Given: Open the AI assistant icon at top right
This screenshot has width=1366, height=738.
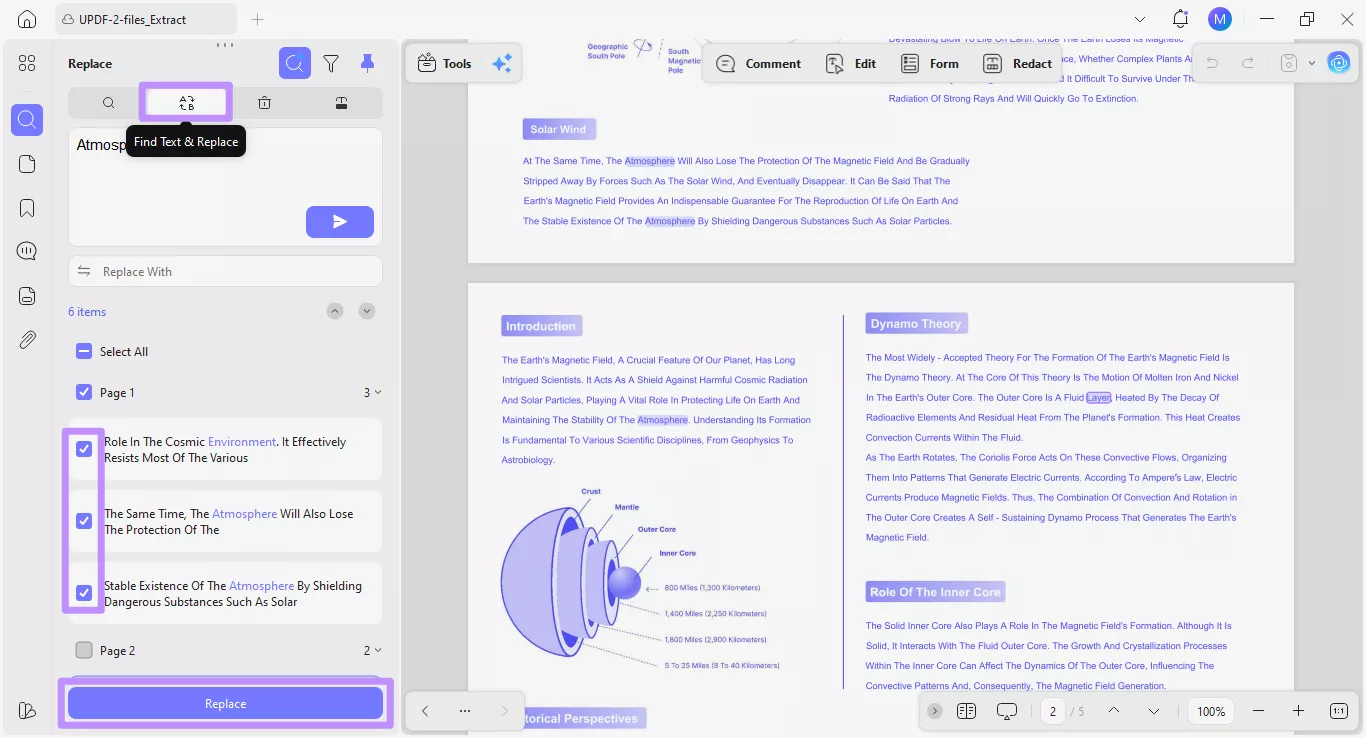Looking at the screenshot, I should pos(1338,63).
